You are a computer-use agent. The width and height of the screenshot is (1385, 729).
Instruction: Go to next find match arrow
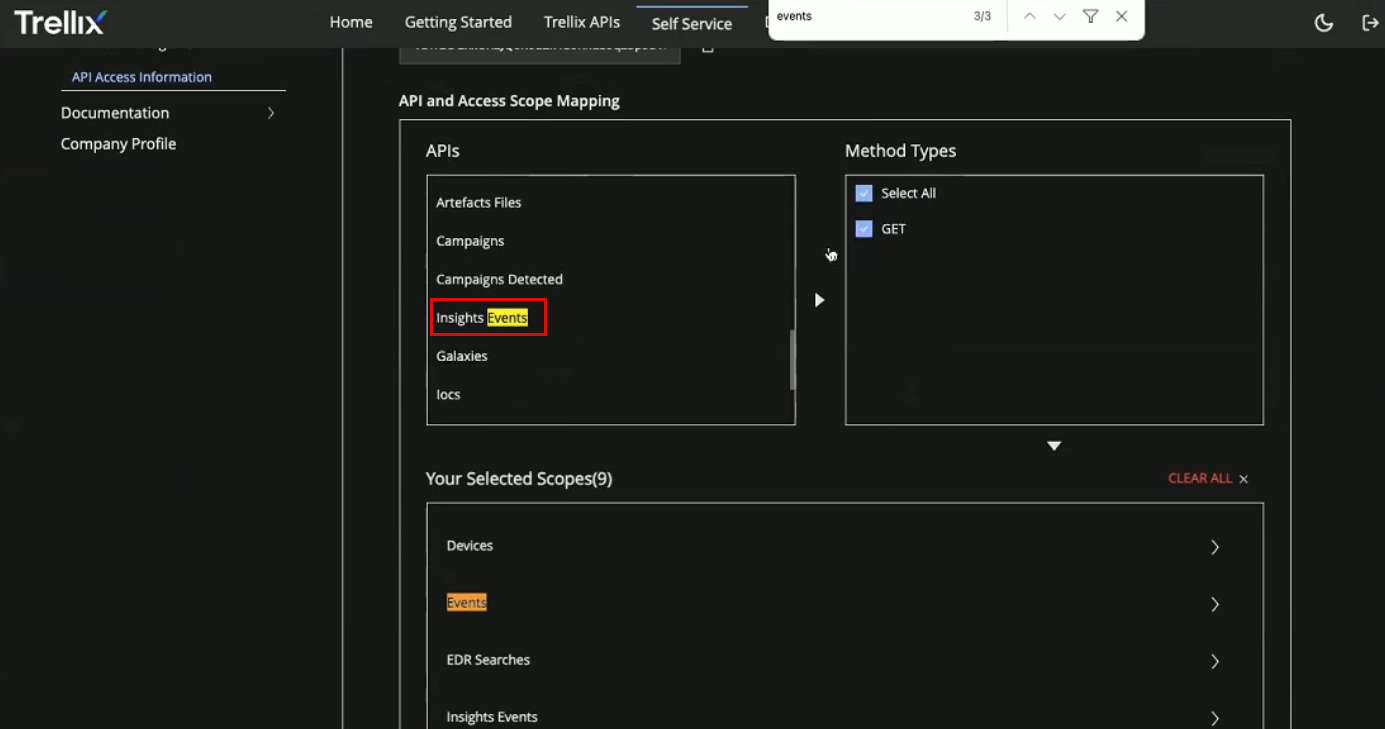1060,17
